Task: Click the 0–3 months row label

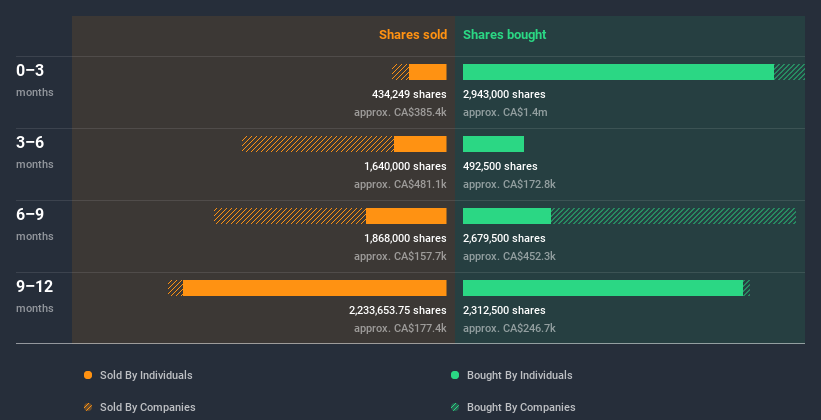Action: coord(35,80)
